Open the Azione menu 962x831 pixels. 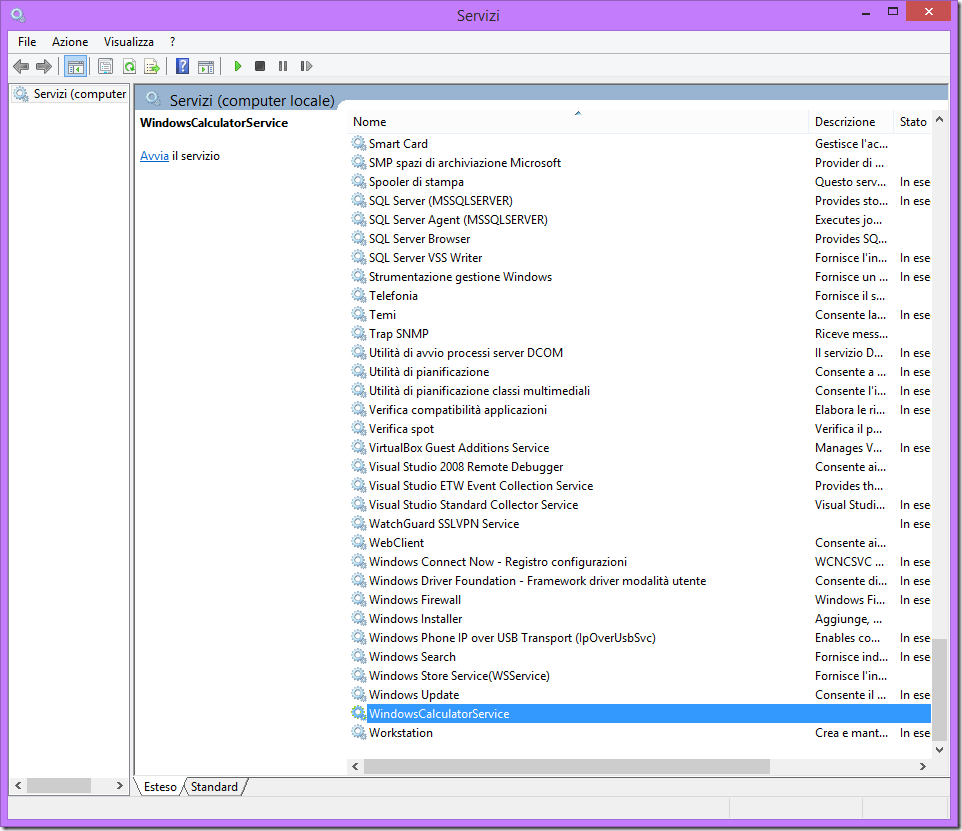pos(70,42)
